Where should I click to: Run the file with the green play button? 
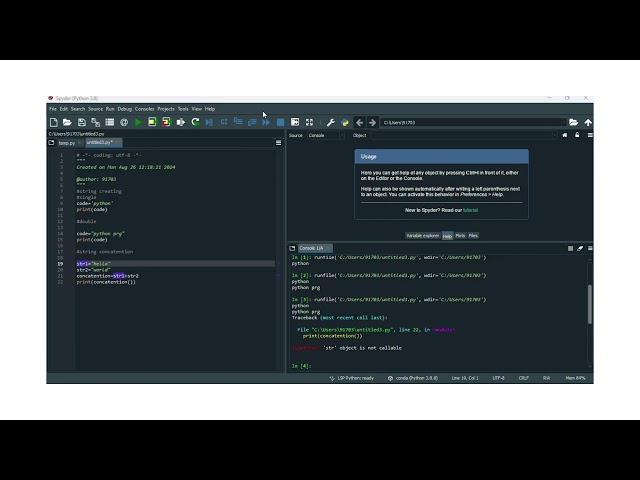point(138,122)
